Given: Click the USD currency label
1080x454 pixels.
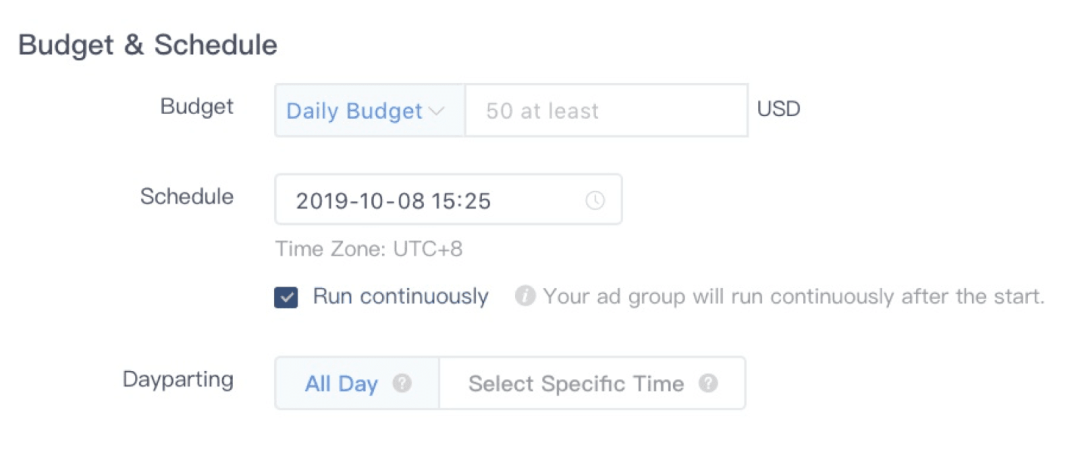Looking at the screenshot, I should click(779, 109).
